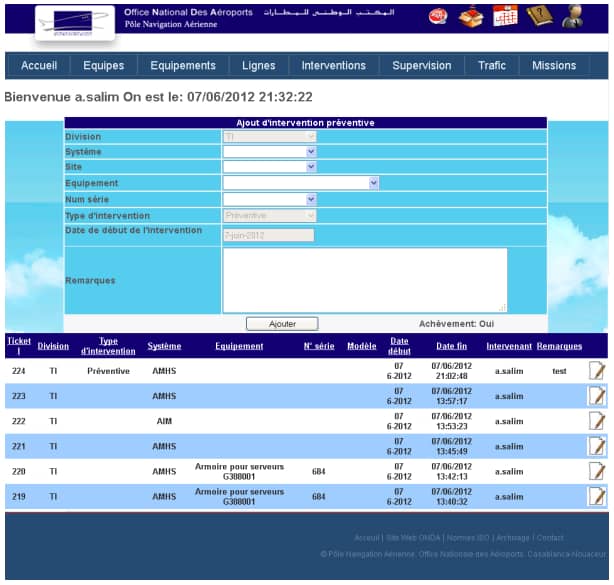Select 'Armoire pour serveurs' cell in ticket 220

(239, 471)
